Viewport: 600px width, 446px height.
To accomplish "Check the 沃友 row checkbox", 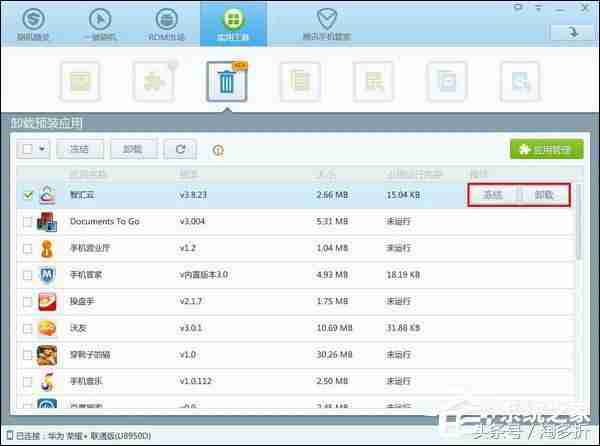I will [28, 328].
